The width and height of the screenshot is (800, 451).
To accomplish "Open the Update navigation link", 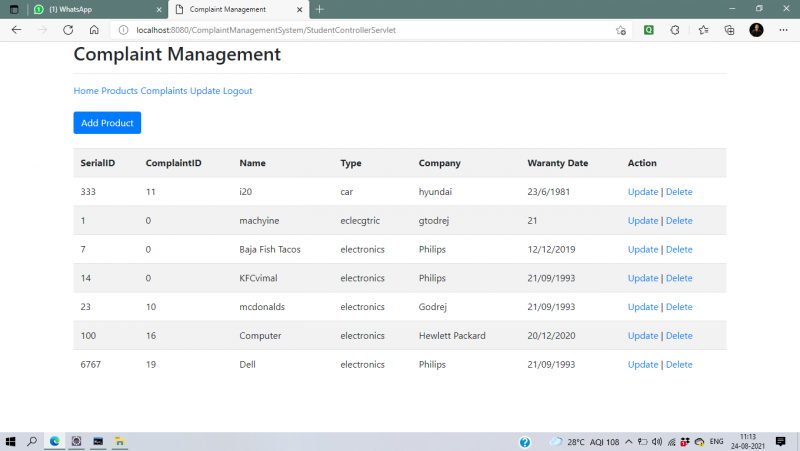I will [205, 91].
